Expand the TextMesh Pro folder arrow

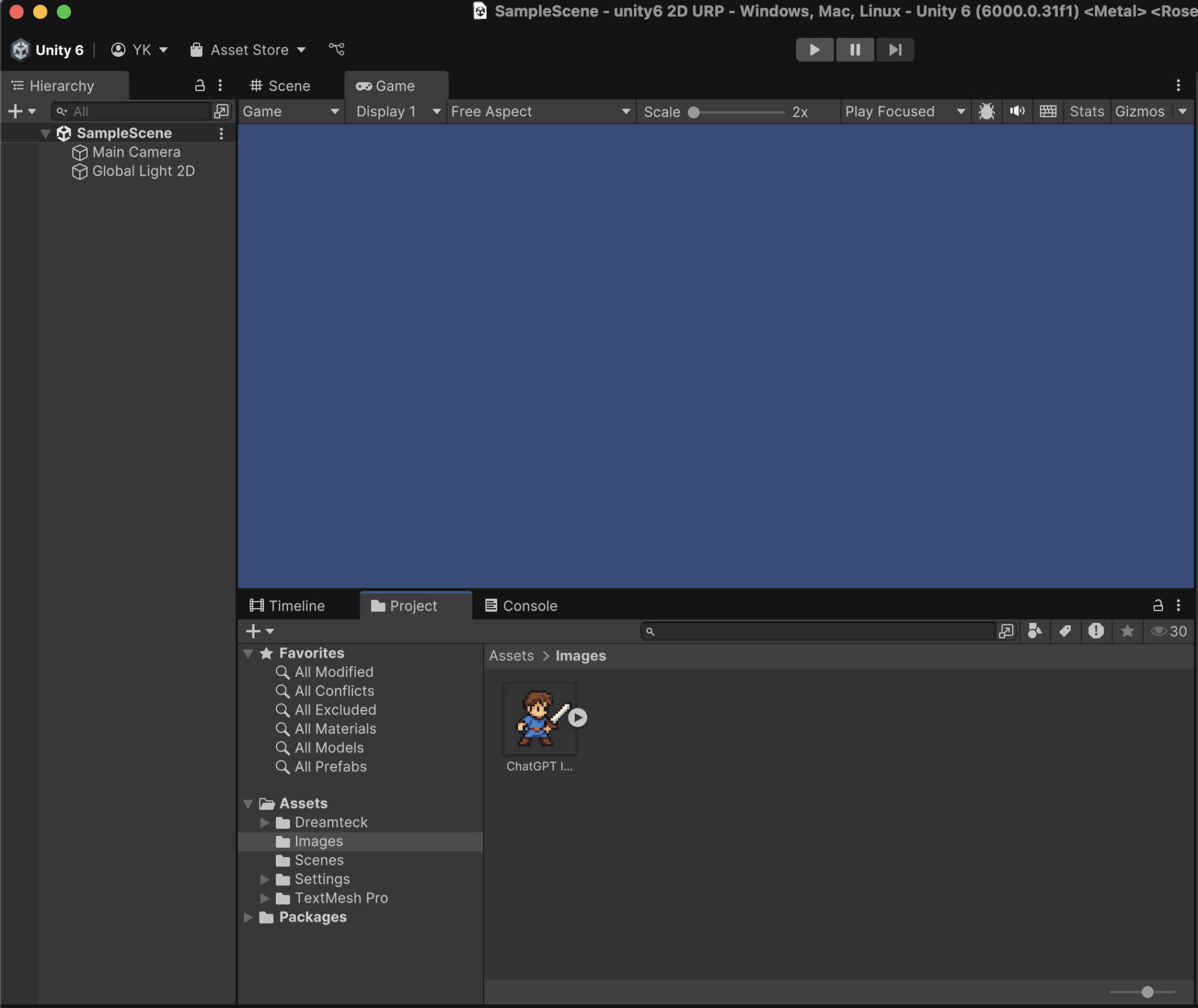pos(264,898)
